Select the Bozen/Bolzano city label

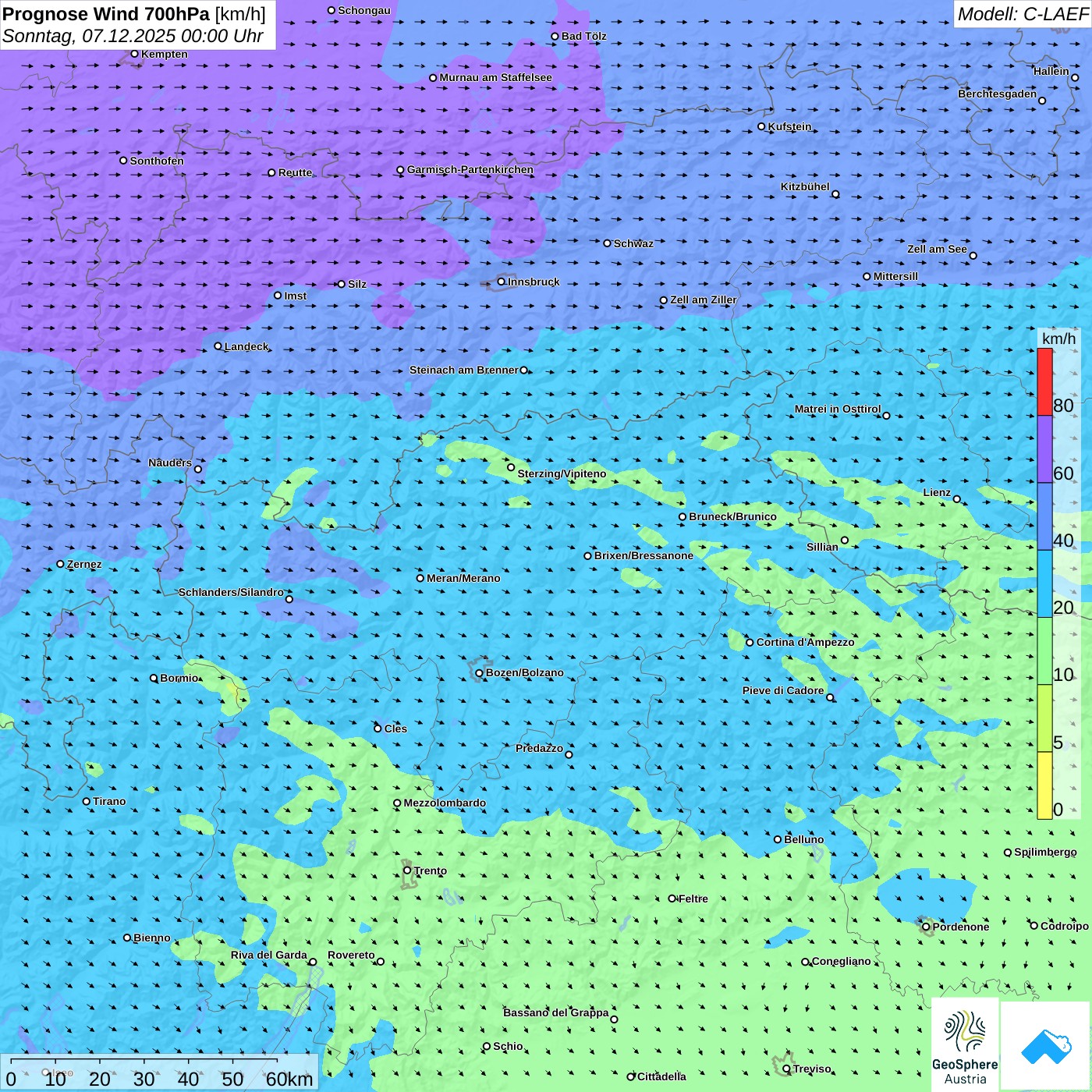pyautogui.click(x=524, y=672)
